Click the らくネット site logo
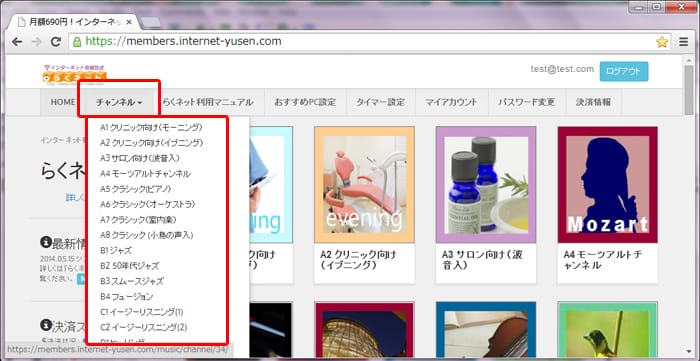 (75, 74)
